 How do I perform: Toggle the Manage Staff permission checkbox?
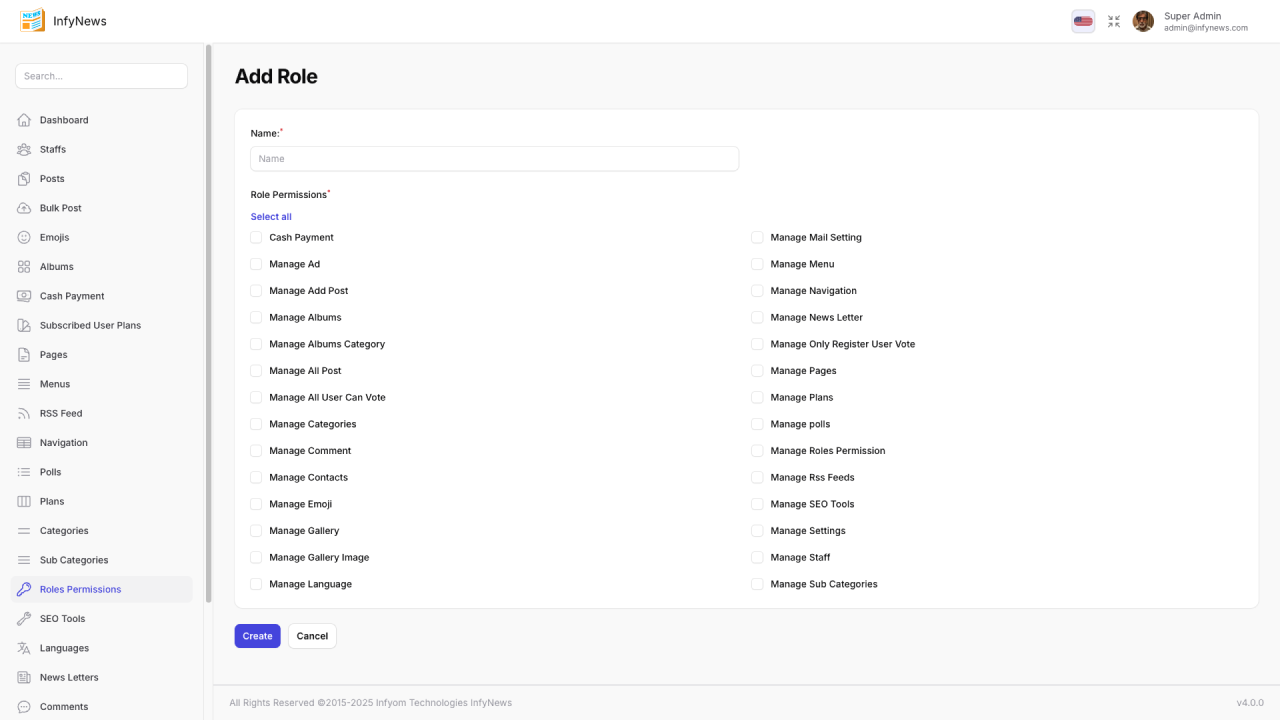pos(757,558)
